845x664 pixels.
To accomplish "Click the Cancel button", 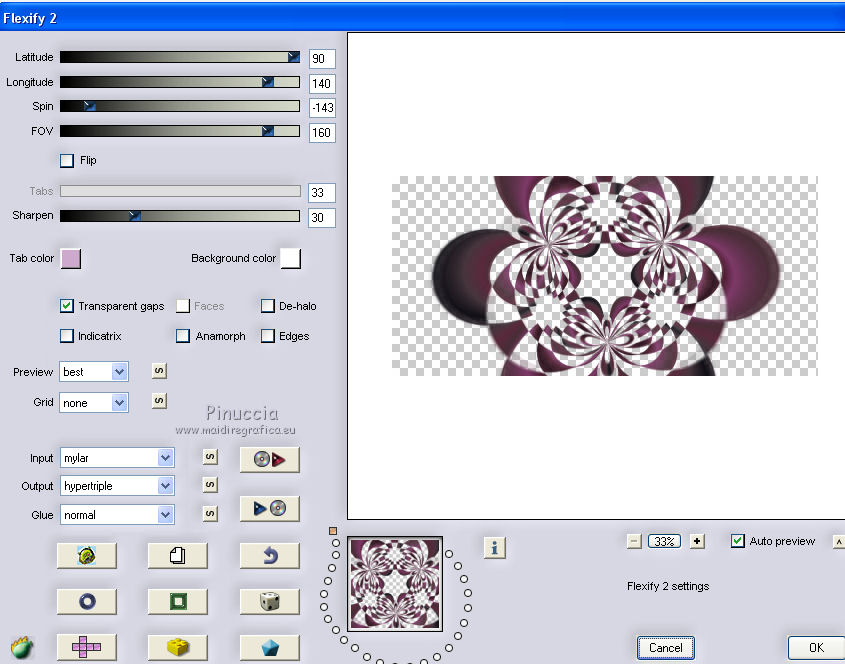I will [666, 647].
